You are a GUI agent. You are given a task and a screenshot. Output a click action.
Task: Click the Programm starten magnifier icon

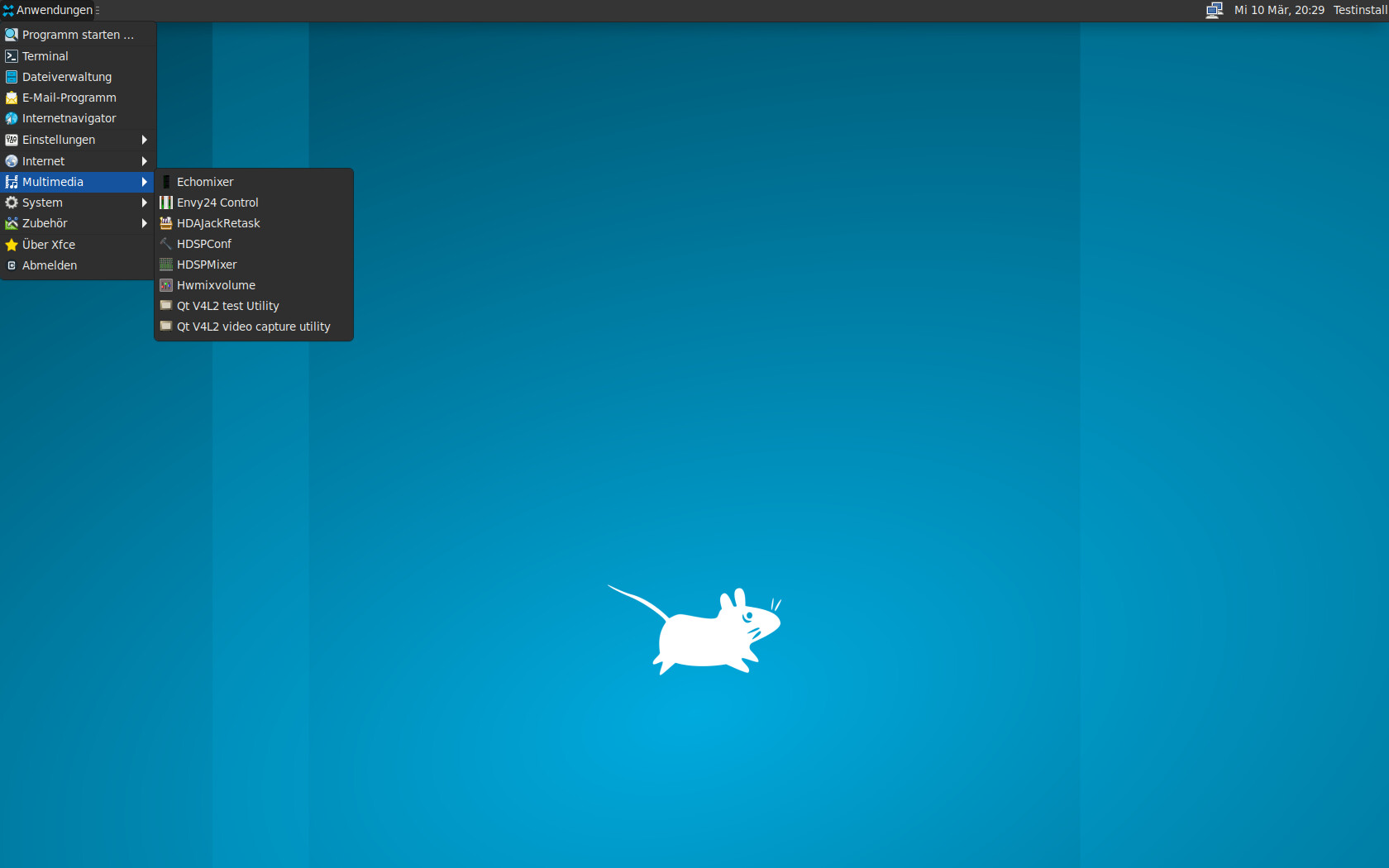pyautogui.click(x=12, y=35)
